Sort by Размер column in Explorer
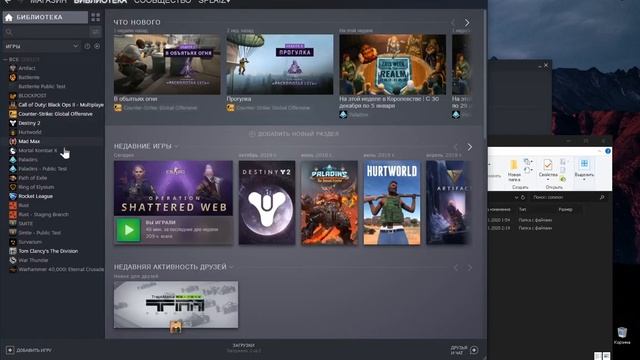This screenshot has width=640, height=360. (x=565, y=209)
